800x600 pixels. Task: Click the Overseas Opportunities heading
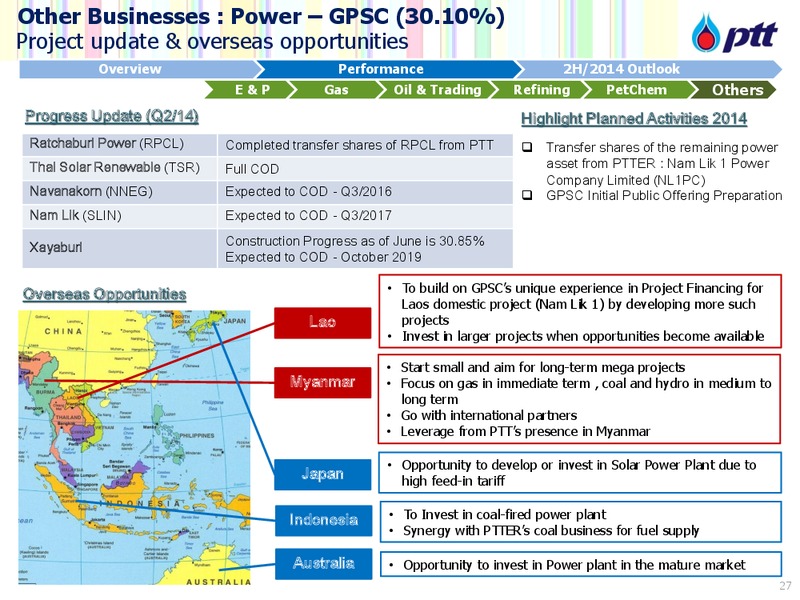coord(105,294)
